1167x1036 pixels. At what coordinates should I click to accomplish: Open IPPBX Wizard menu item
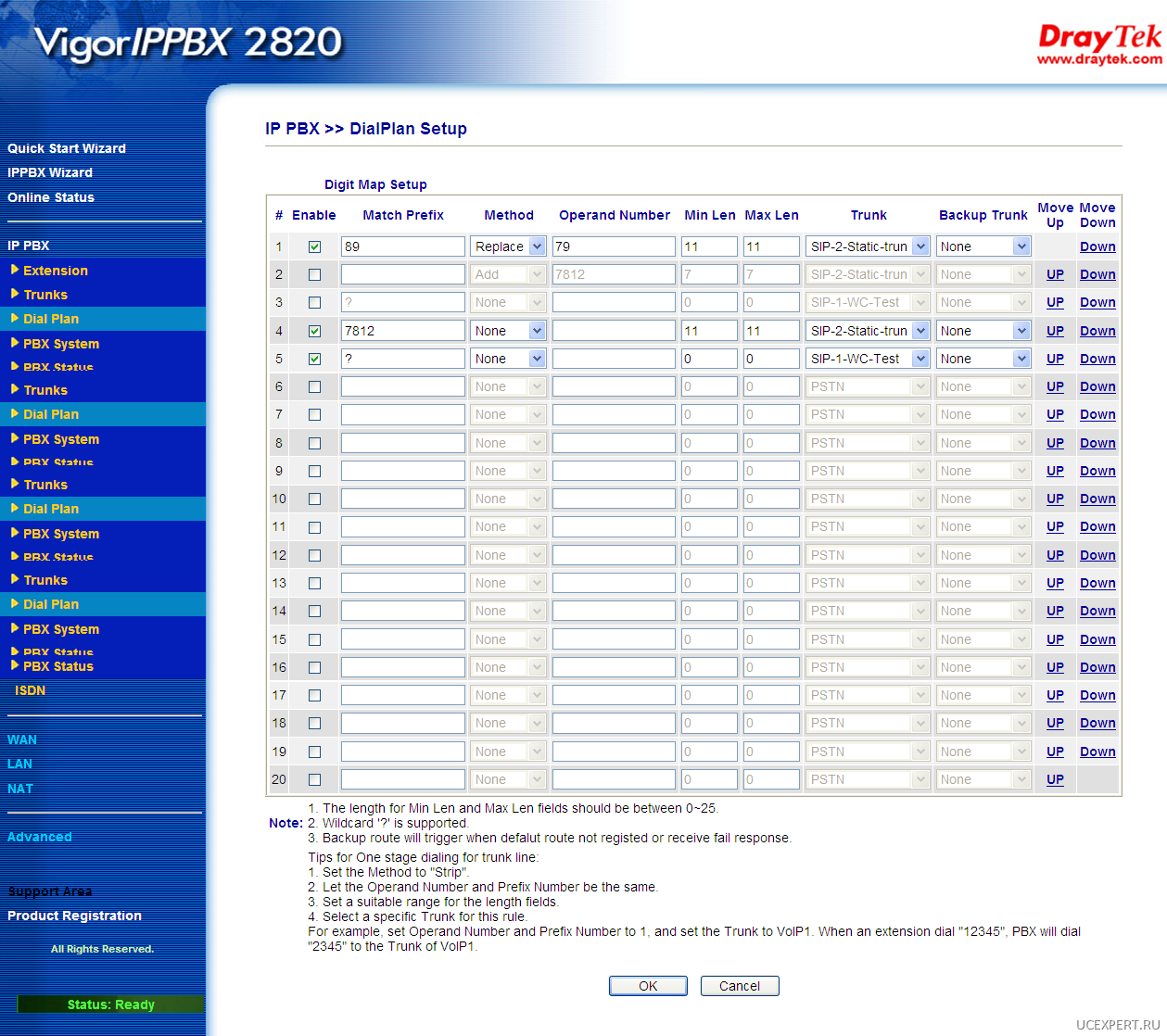point(50,172)
